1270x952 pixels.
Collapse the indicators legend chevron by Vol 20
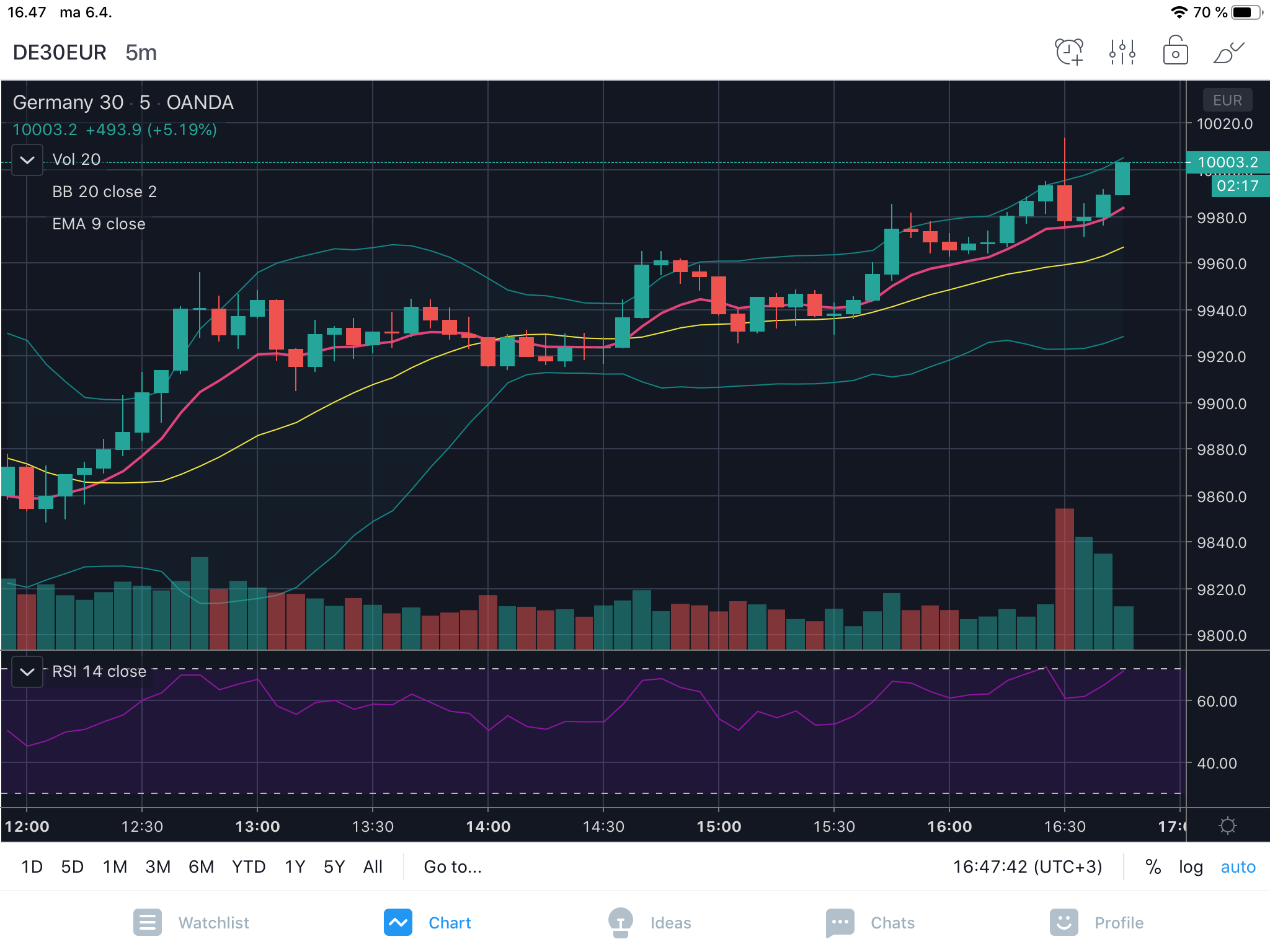[27, 160]
